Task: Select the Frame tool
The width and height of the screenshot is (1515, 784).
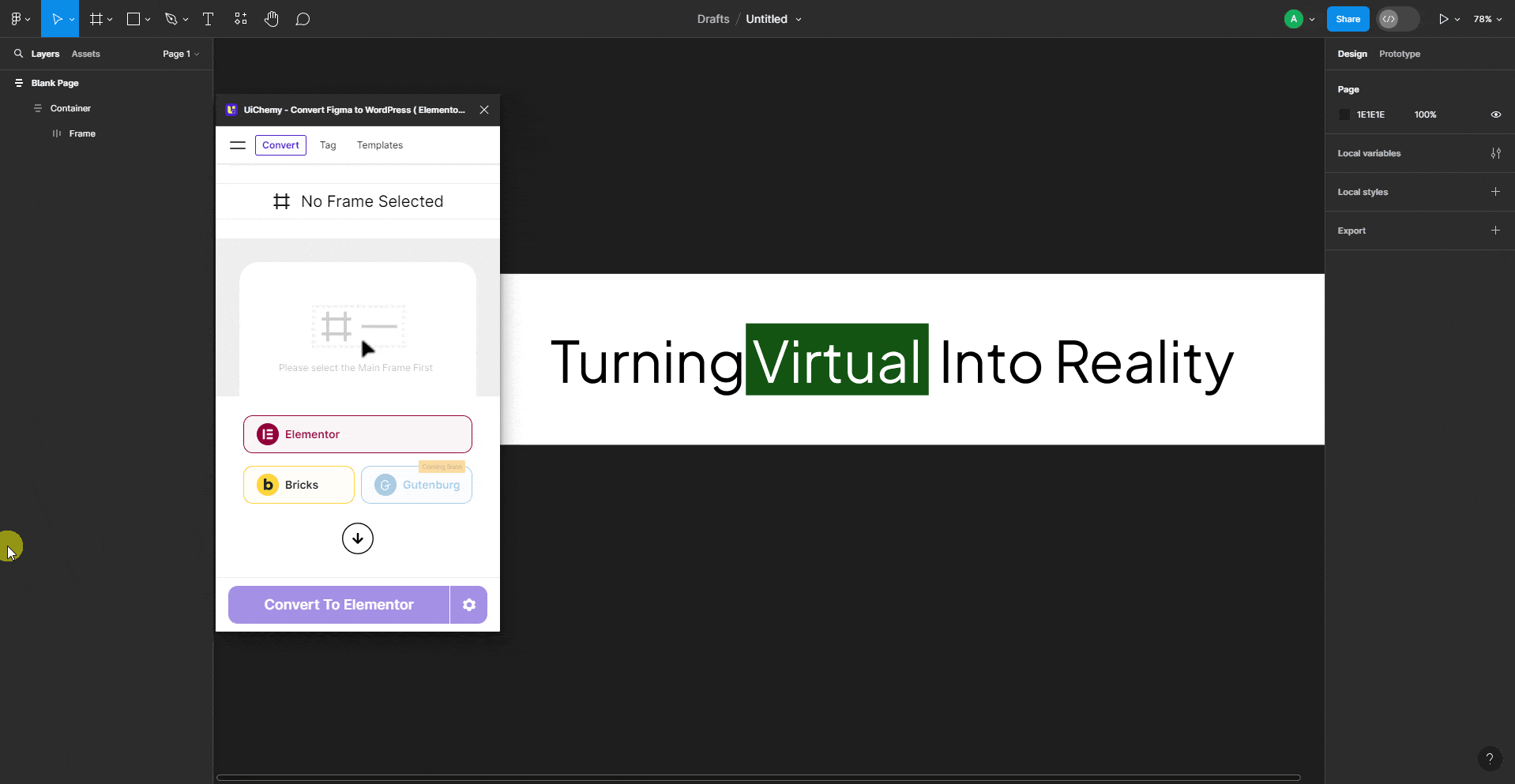Action: [96, 18]
